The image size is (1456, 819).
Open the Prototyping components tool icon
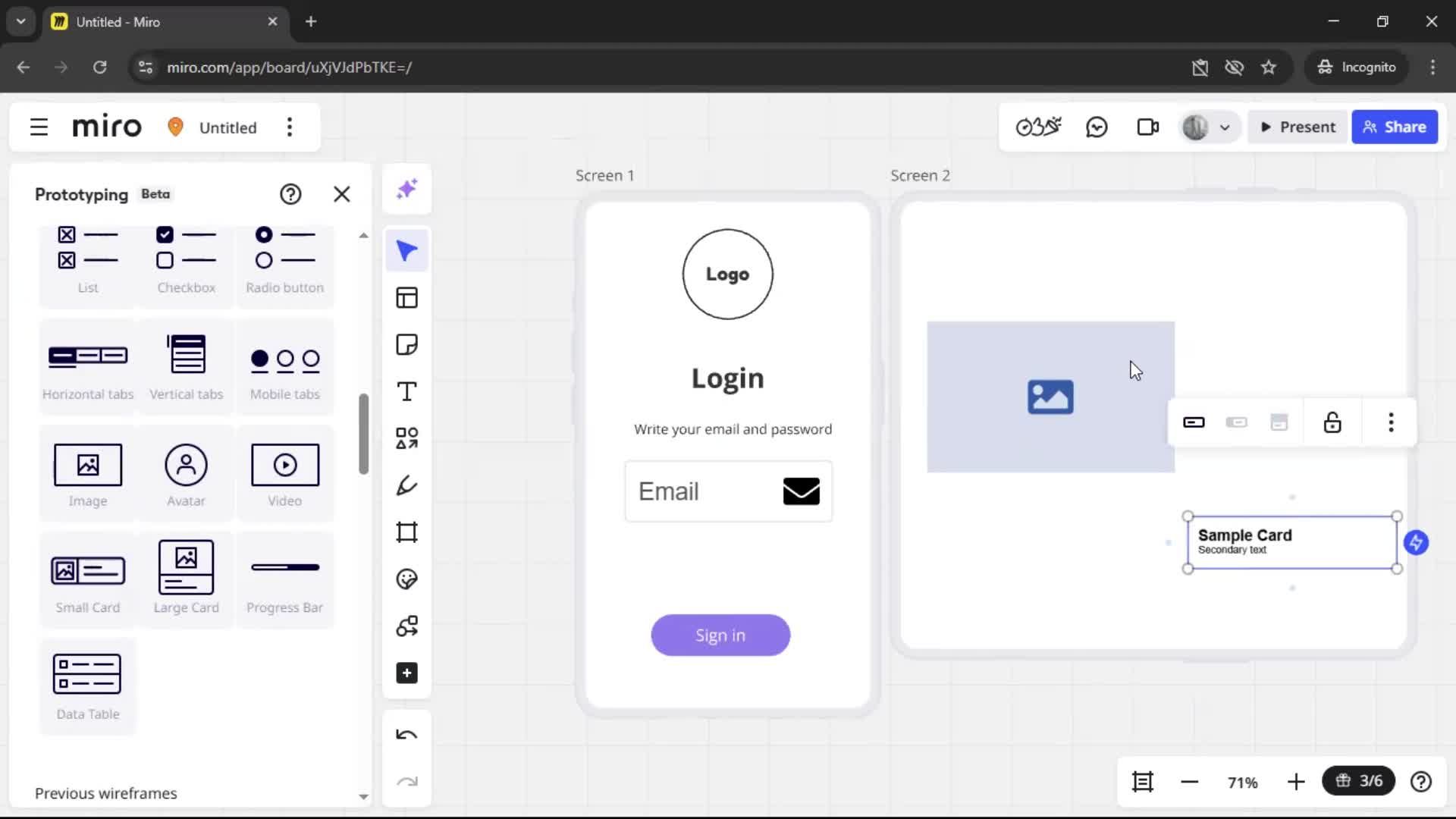(407, 626)
